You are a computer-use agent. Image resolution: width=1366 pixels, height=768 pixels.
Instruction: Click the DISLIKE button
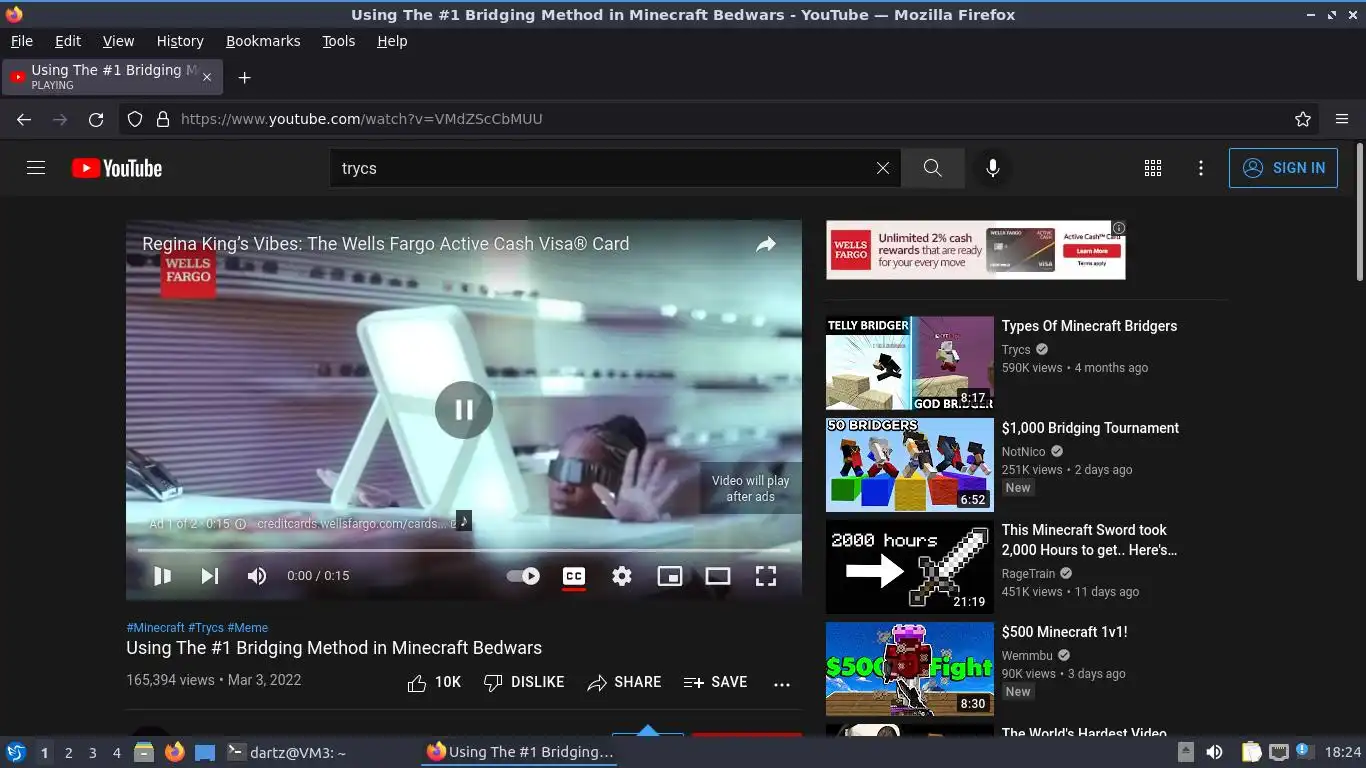click(524, 682)
